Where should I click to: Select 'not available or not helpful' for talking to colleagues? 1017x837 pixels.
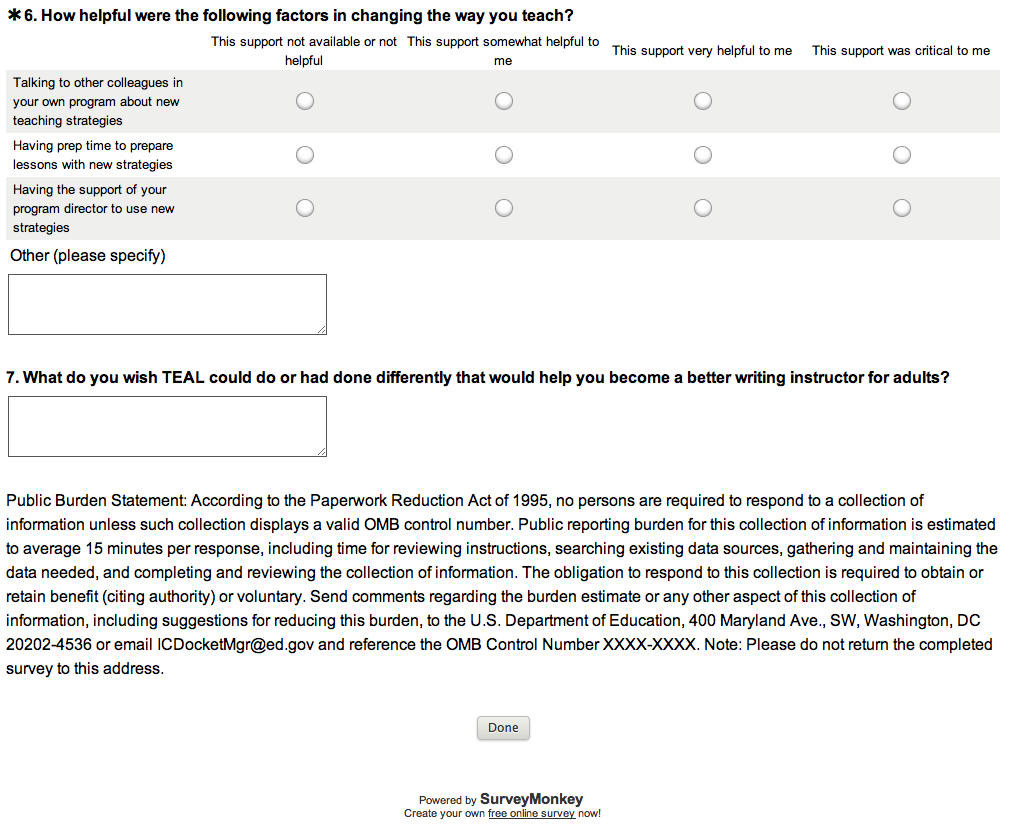305,101
